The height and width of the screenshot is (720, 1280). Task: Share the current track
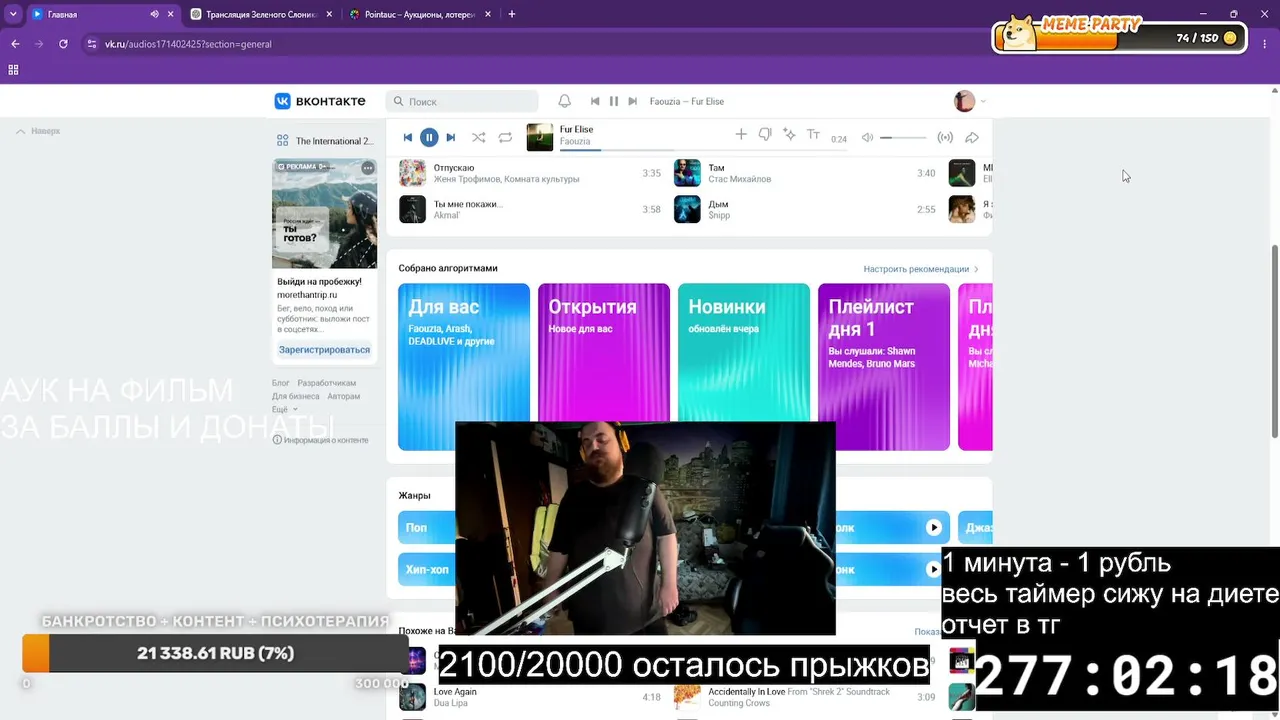(972, 138)
